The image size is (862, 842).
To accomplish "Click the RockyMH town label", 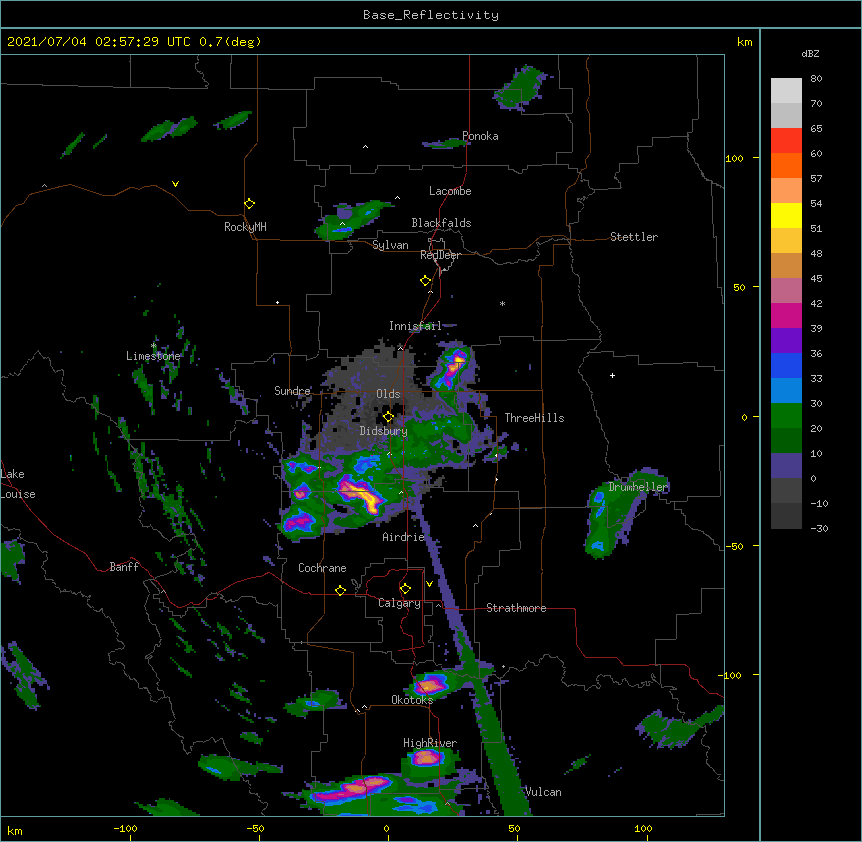I will [x=245, y=227].
